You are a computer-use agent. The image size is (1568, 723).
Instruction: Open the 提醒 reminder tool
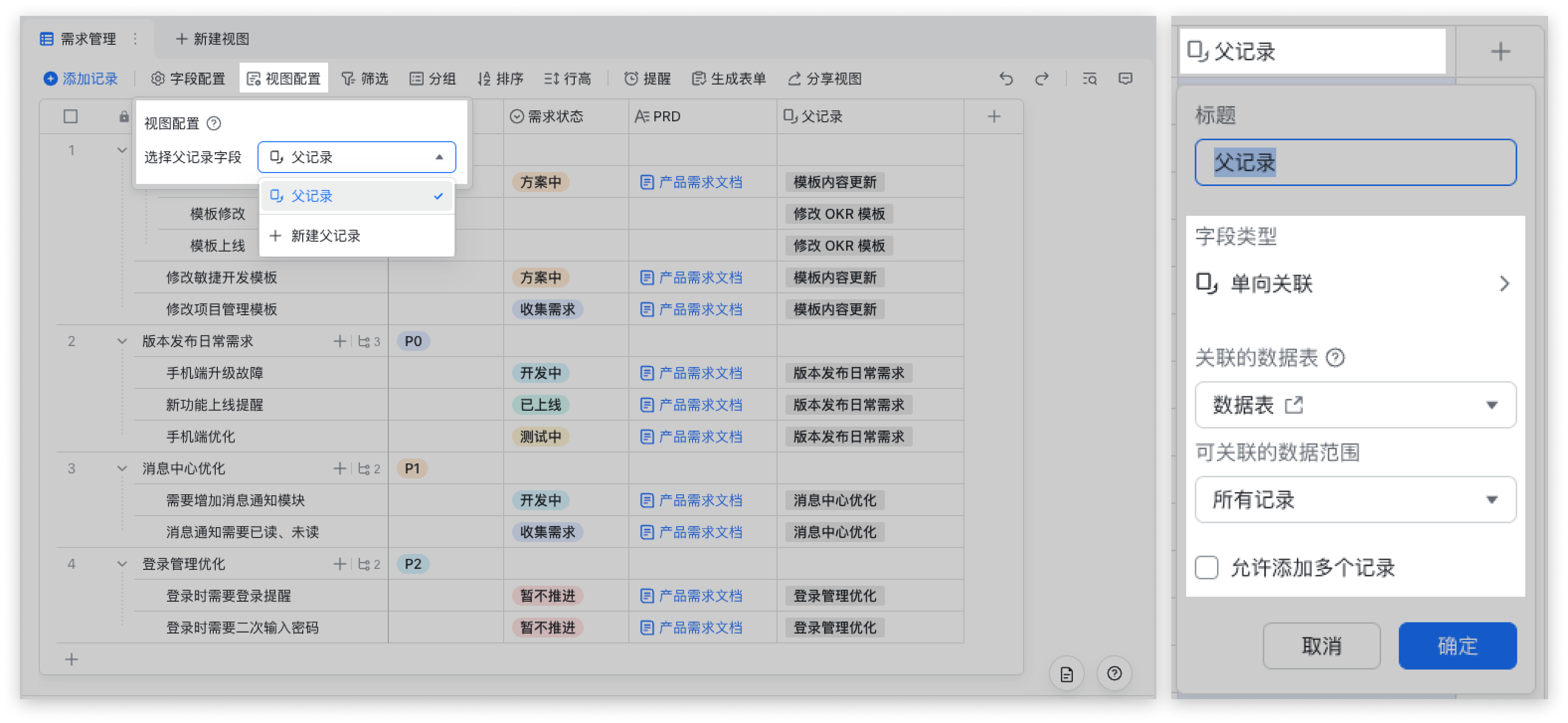coord(648,79)
